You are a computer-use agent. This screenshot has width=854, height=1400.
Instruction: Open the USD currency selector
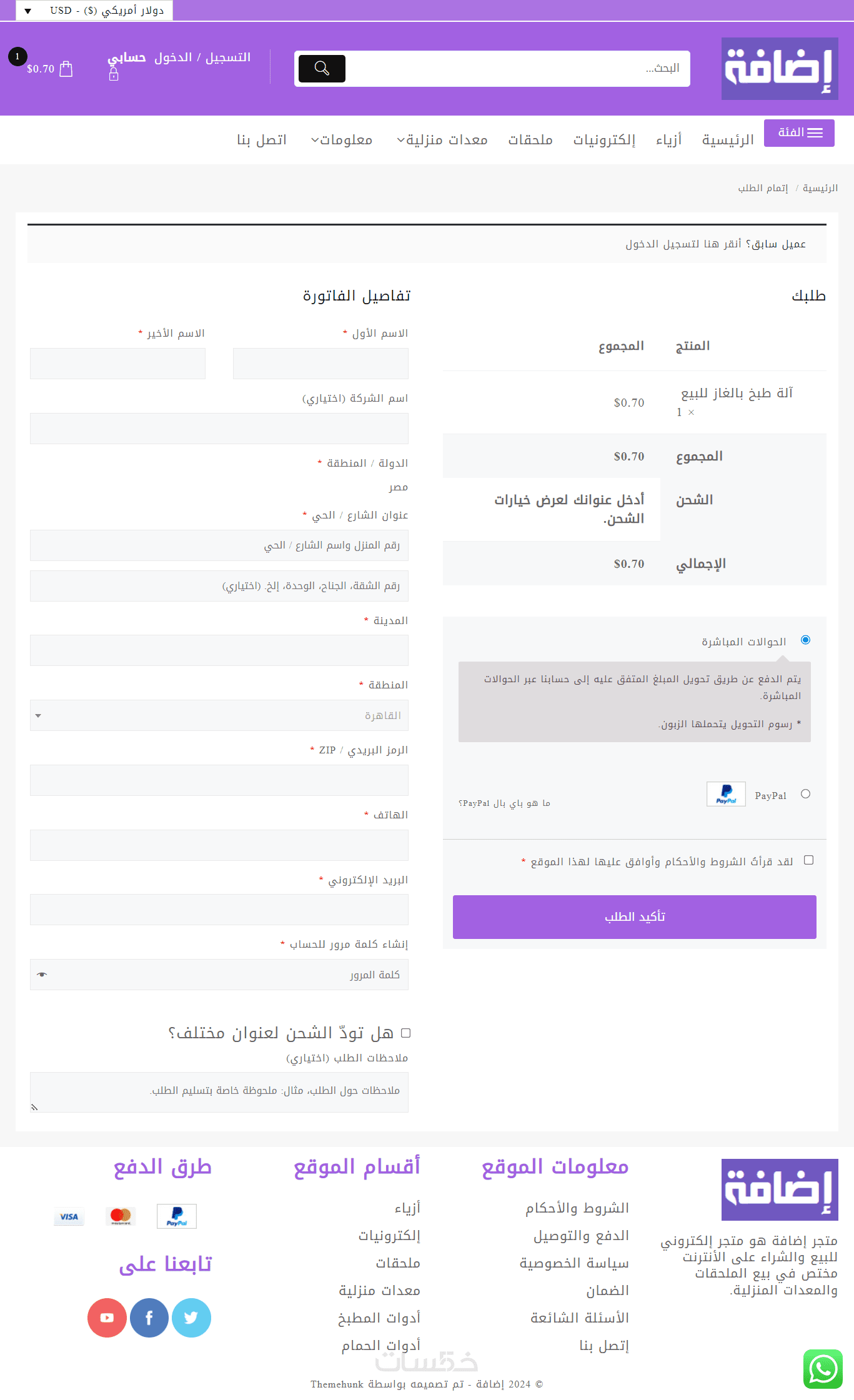point(94,11)
